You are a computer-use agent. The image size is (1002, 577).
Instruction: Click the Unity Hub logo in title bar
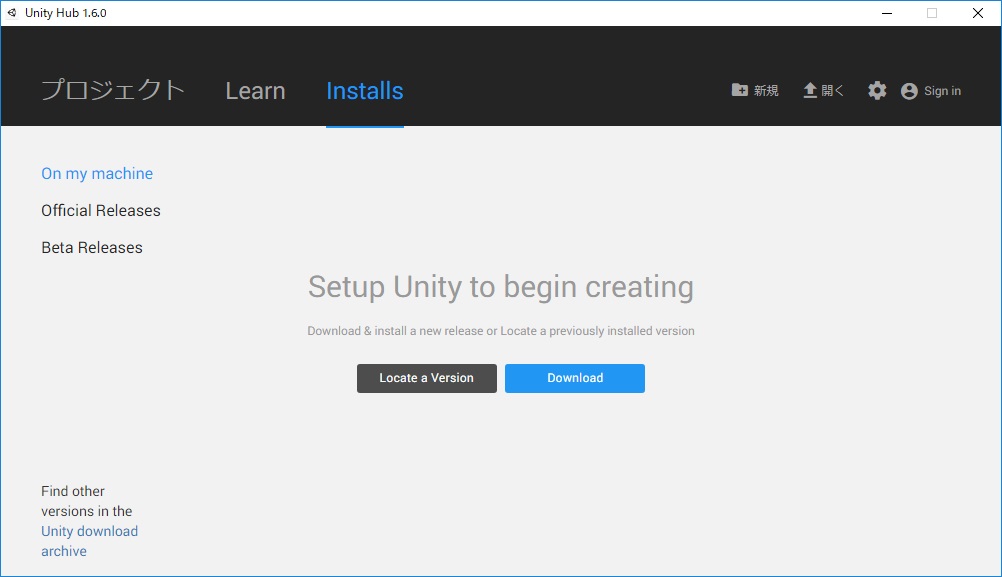(x=12, y=13)
